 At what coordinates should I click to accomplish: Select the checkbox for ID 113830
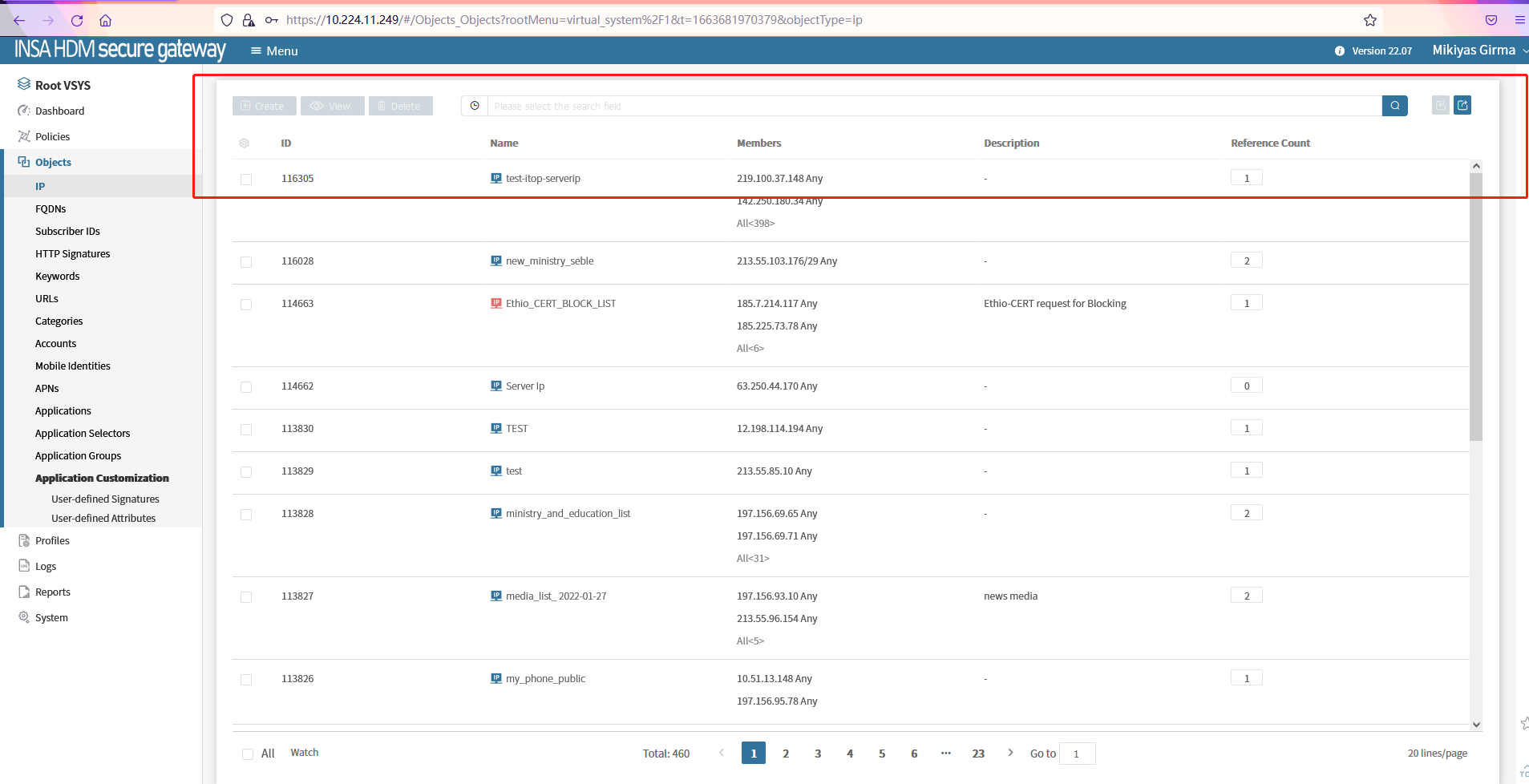pos(246,430)
